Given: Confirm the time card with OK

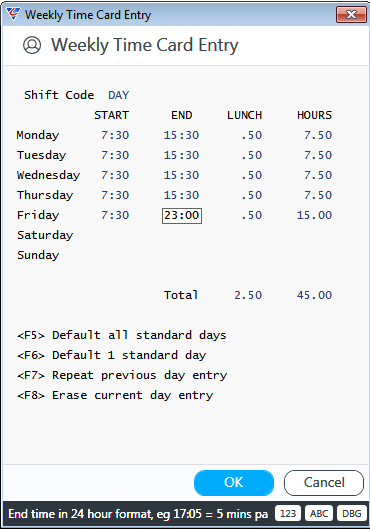Looking at the screenshot, I should pyautogui.click(x=234, y=482).
